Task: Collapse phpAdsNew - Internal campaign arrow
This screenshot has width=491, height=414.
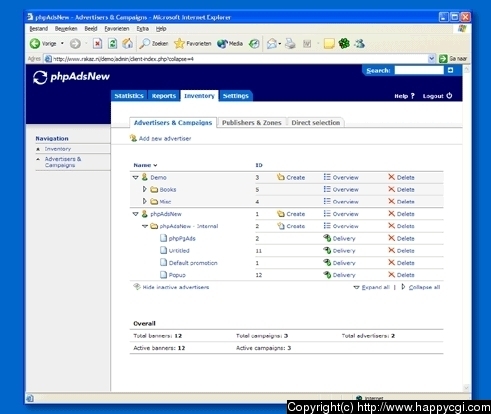Action: 145,226
